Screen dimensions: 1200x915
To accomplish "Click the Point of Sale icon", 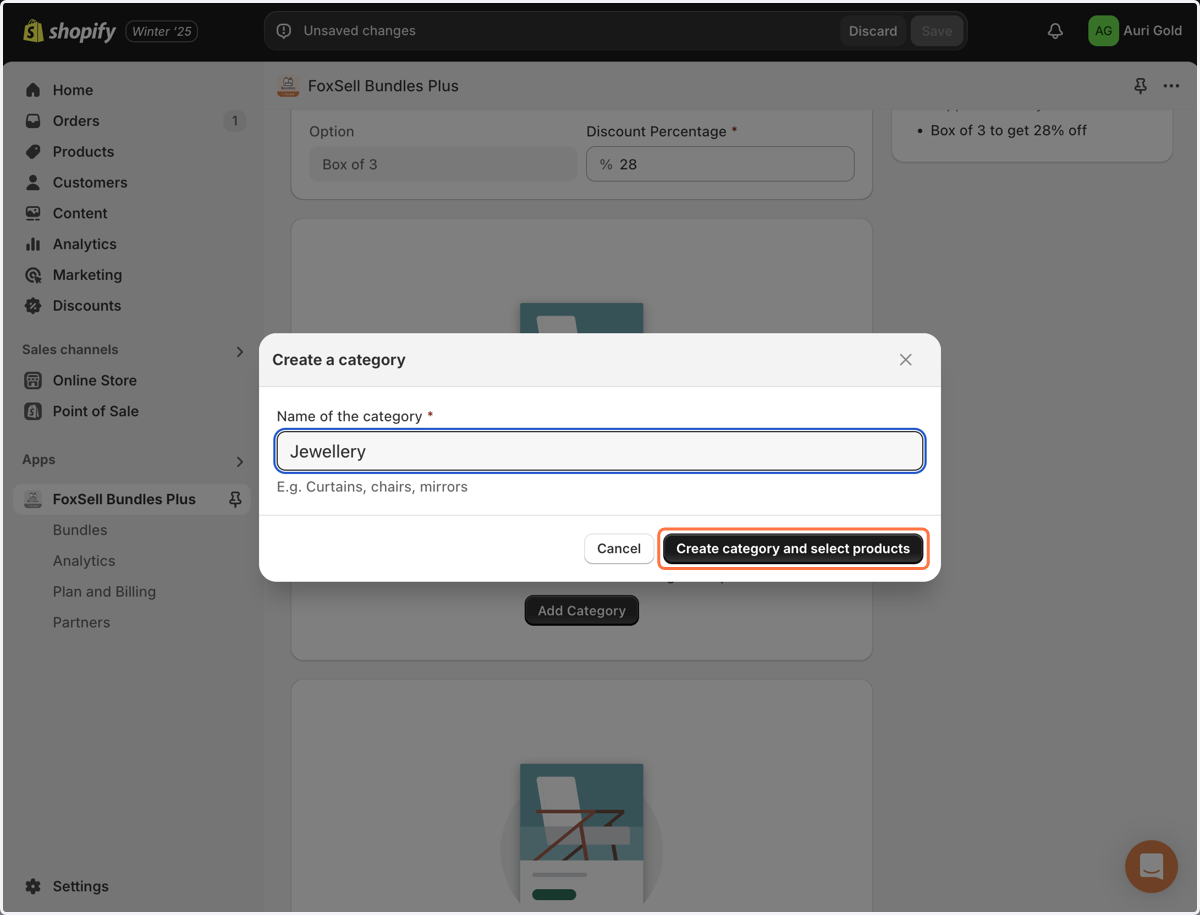I will coord(33,411).
